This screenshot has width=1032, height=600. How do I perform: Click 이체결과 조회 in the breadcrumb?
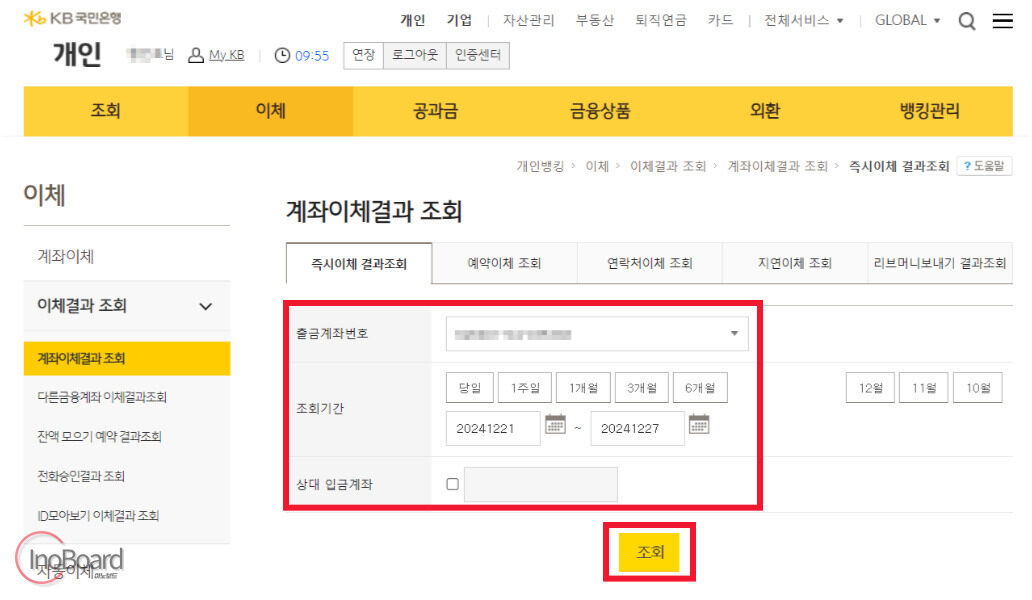(667, 166)
